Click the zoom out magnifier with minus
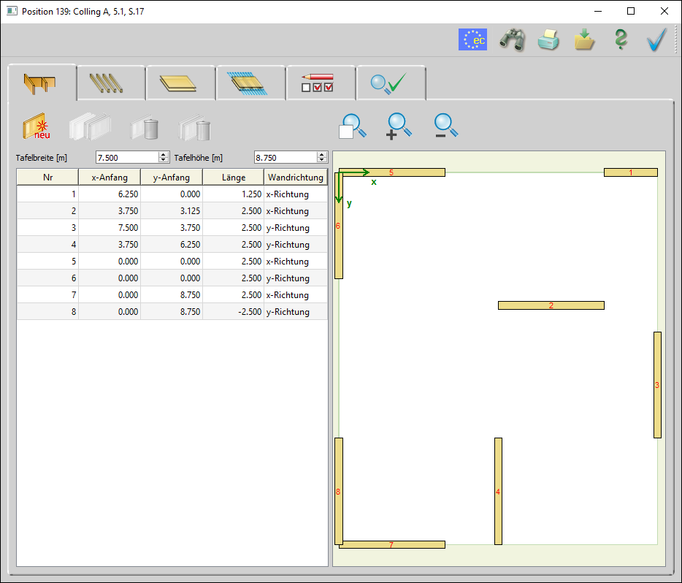The width and height of the screenshot is (682, 583). (x=446, y=125)
